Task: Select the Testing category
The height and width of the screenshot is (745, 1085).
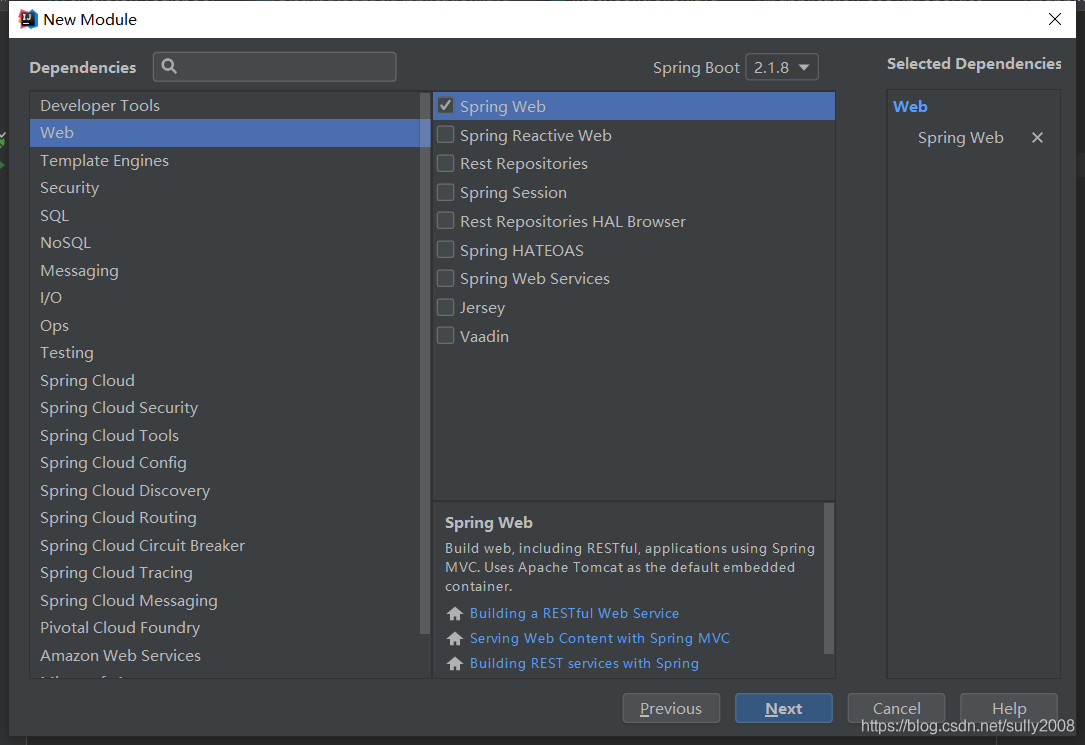Action: [226, 353]
